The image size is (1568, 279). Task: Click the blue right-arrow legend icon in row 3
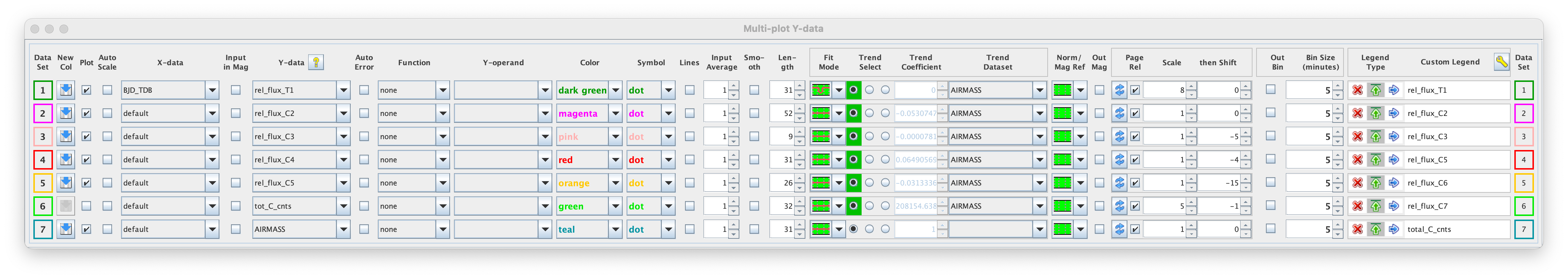click(x=1393, y=136)
